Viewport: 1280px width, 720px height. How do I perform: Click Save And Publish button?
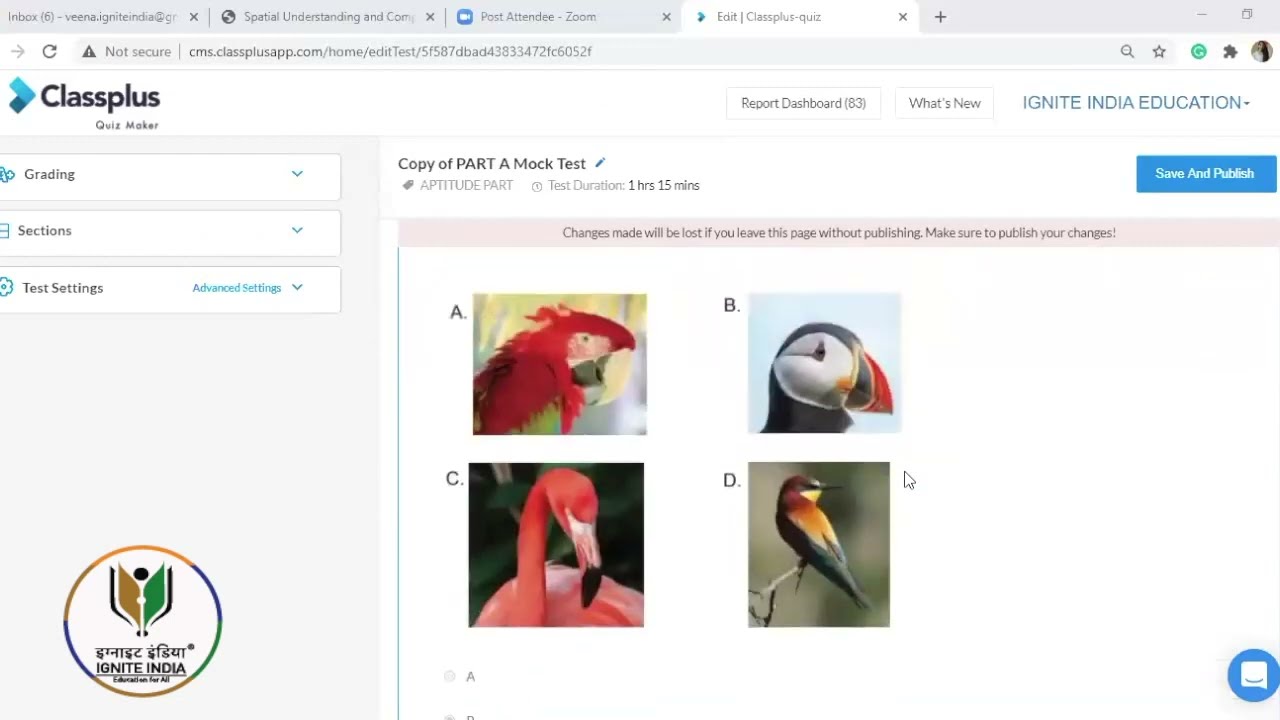click(x=1206, y=174)
